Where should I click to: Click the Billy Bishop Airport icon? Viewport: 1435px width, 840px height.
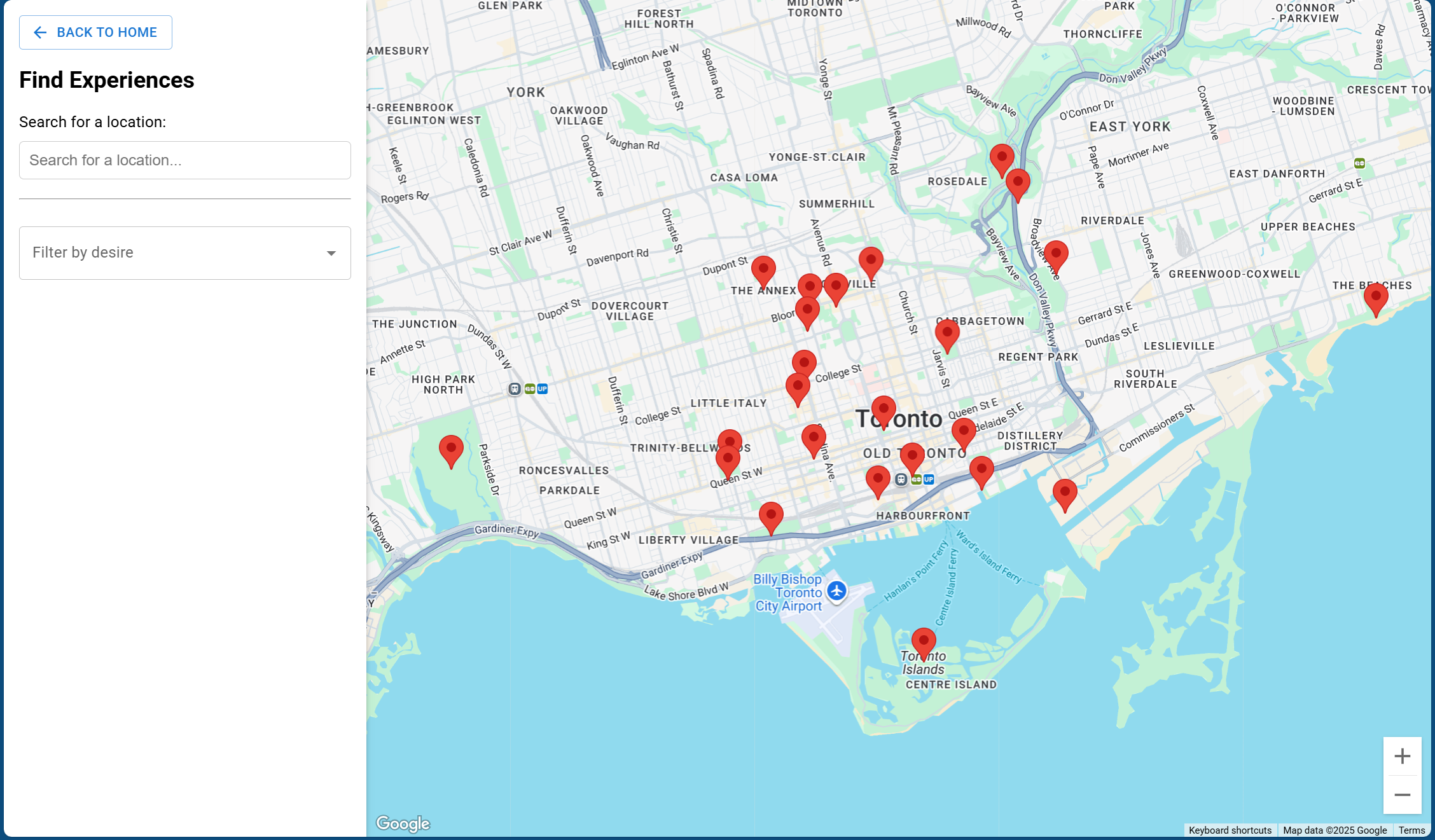click(x=836, y=591)
